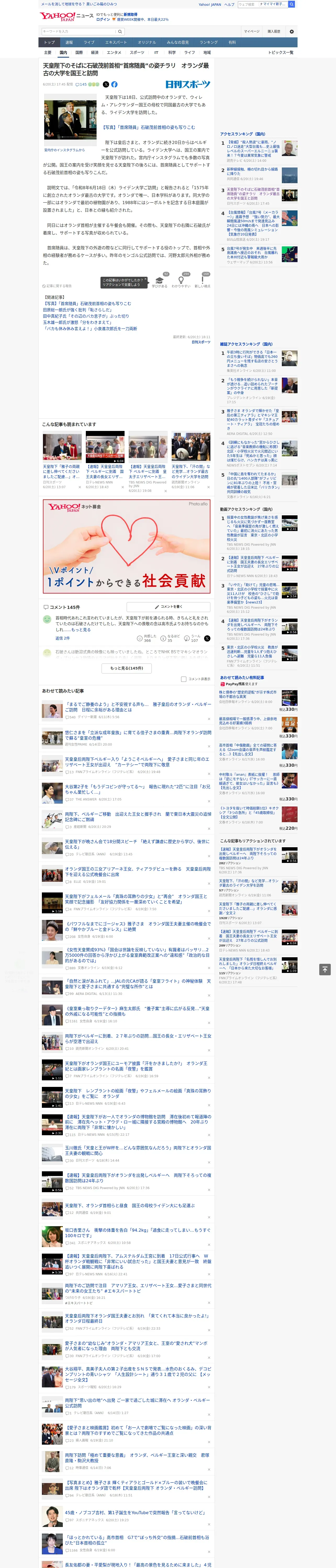336x1568 pixels.
Task: Click the コメントを書く button
Action: coord(168,607)
